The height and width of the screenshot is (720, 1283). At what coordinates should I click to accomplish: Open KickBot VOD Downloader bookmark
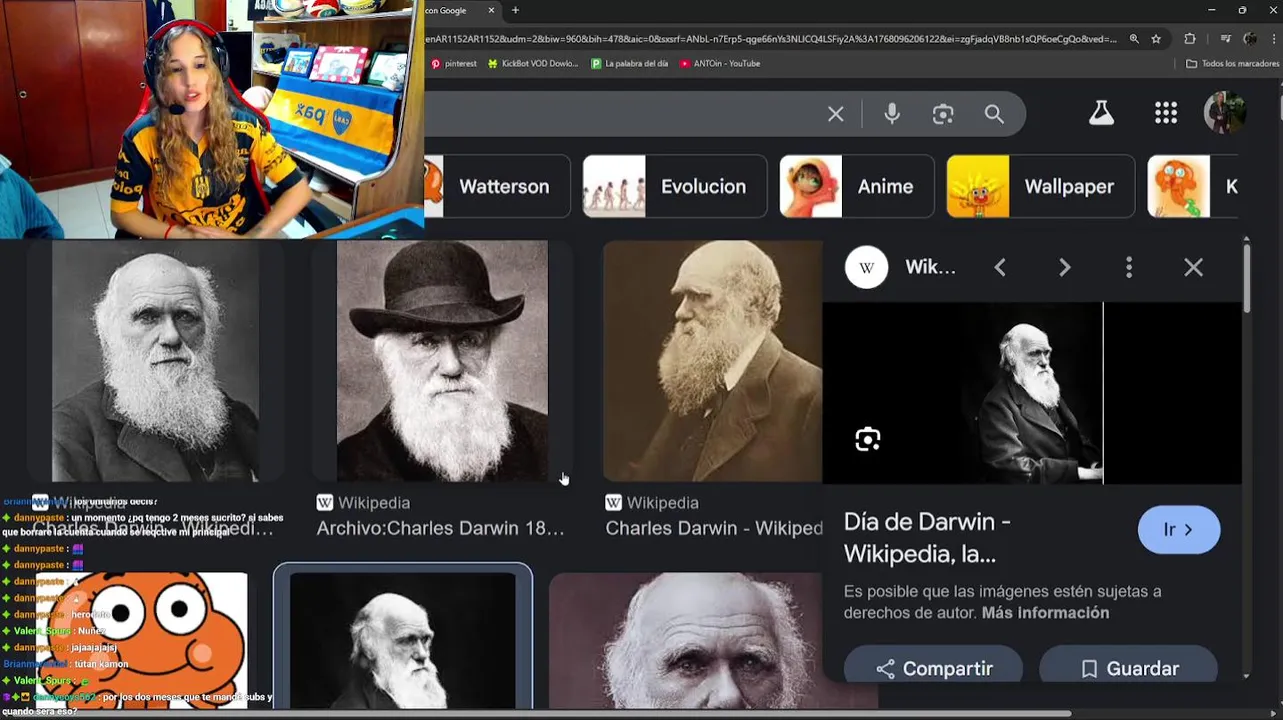click(x=532, y=63)
